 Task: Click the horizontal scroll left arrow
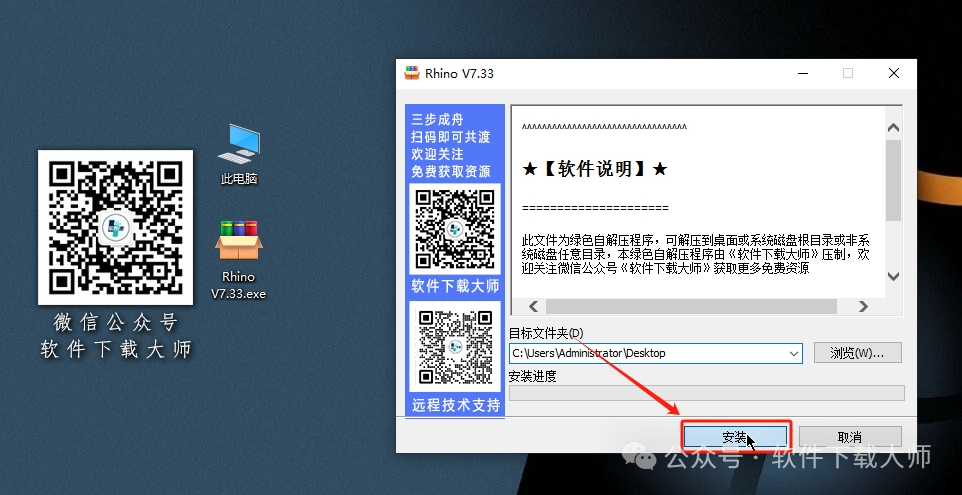coord(533,306)
